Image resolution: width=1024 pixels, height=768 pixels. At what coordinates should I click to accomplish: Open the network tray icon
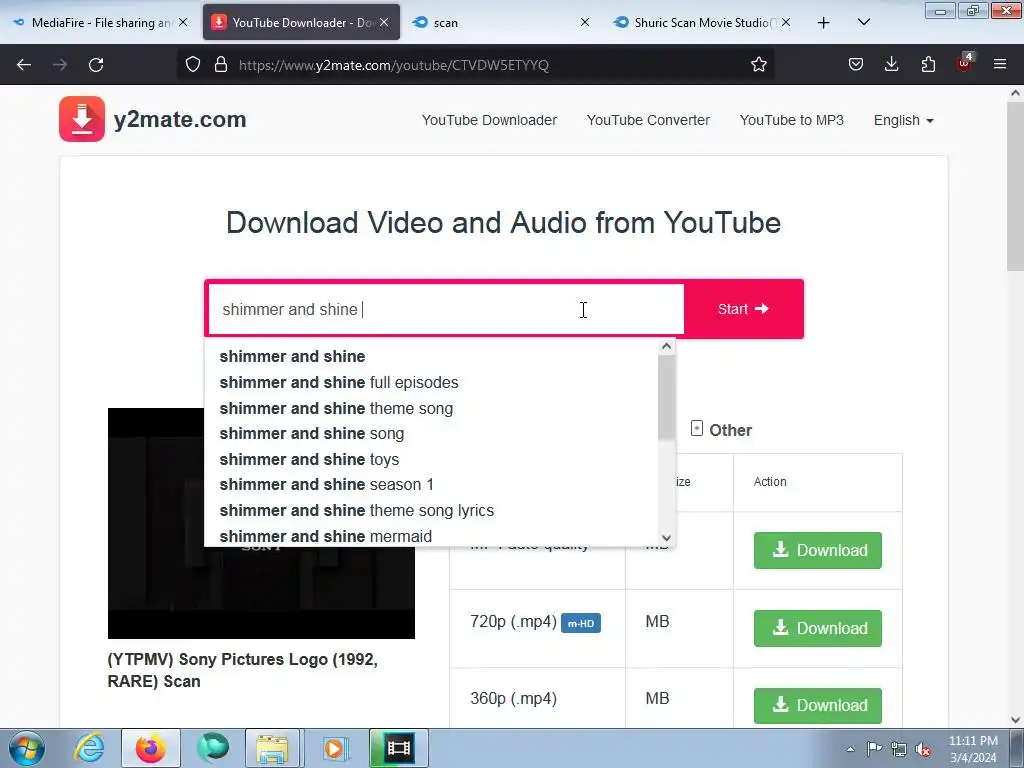899,749
